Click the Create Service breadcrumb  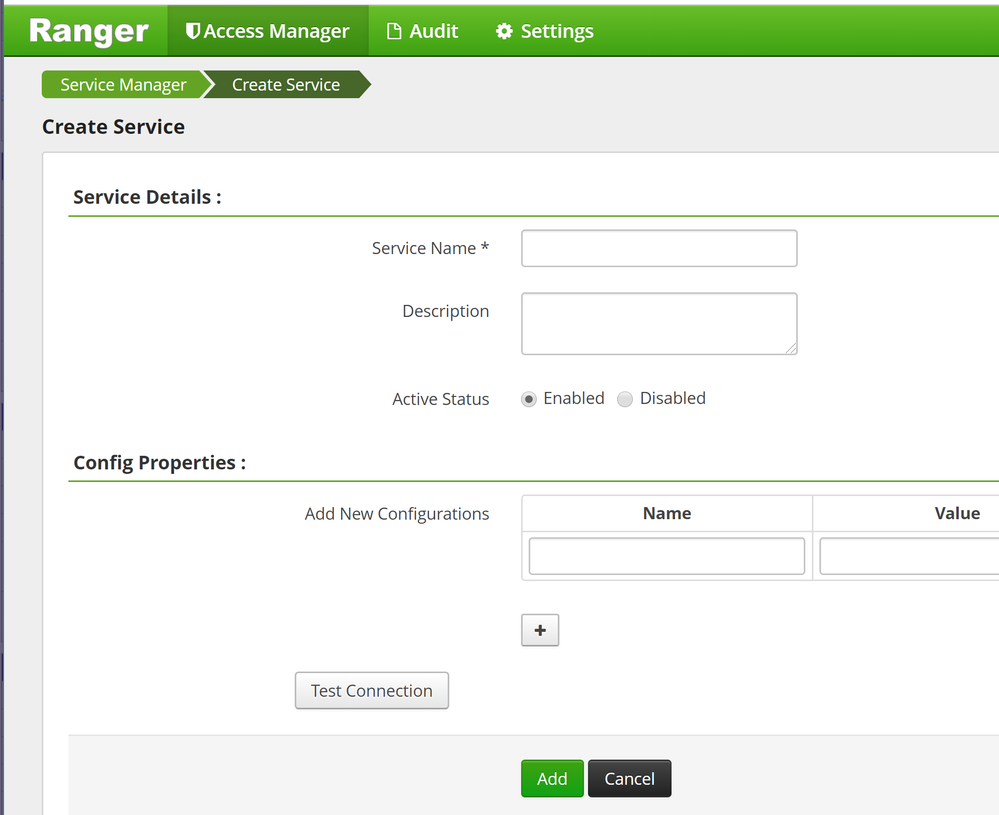click(286, 85)
